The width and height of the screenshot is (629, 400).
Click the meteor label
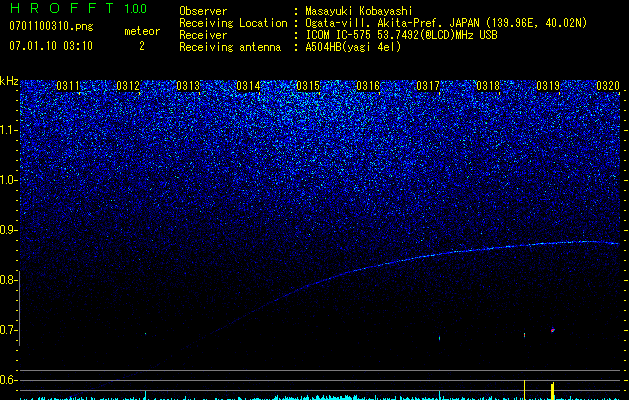142,31
